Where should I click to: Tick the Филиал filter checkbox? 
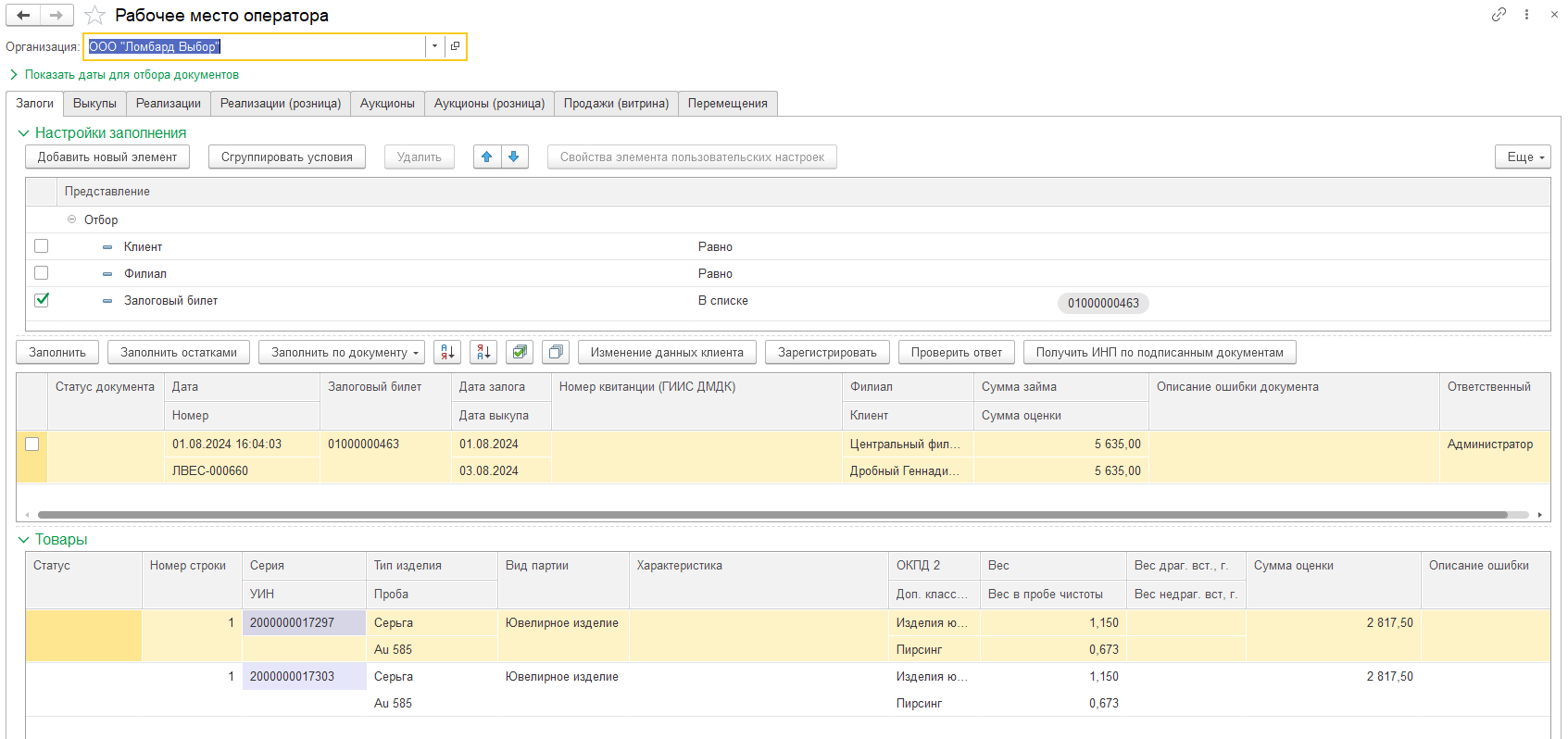[x=41, y=273]
